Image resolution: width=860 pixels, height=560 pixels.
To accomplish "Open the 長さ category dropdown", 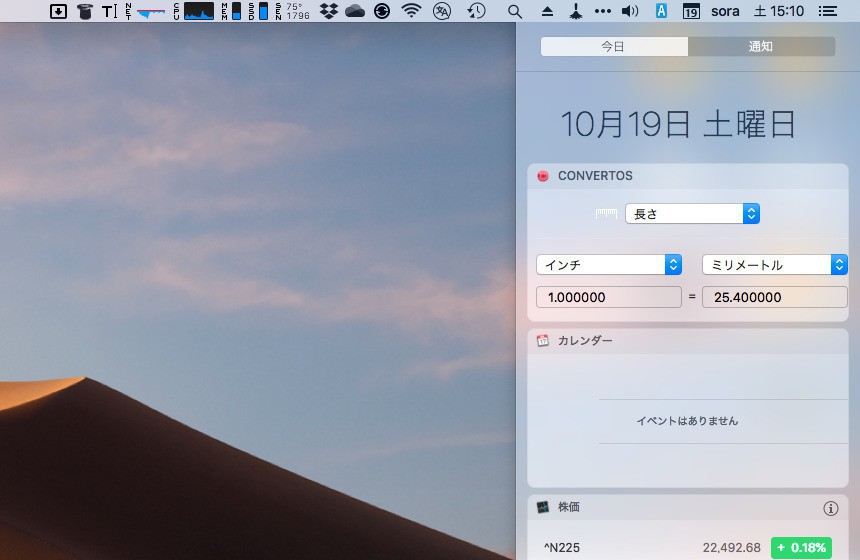I will tap(692, 214).
